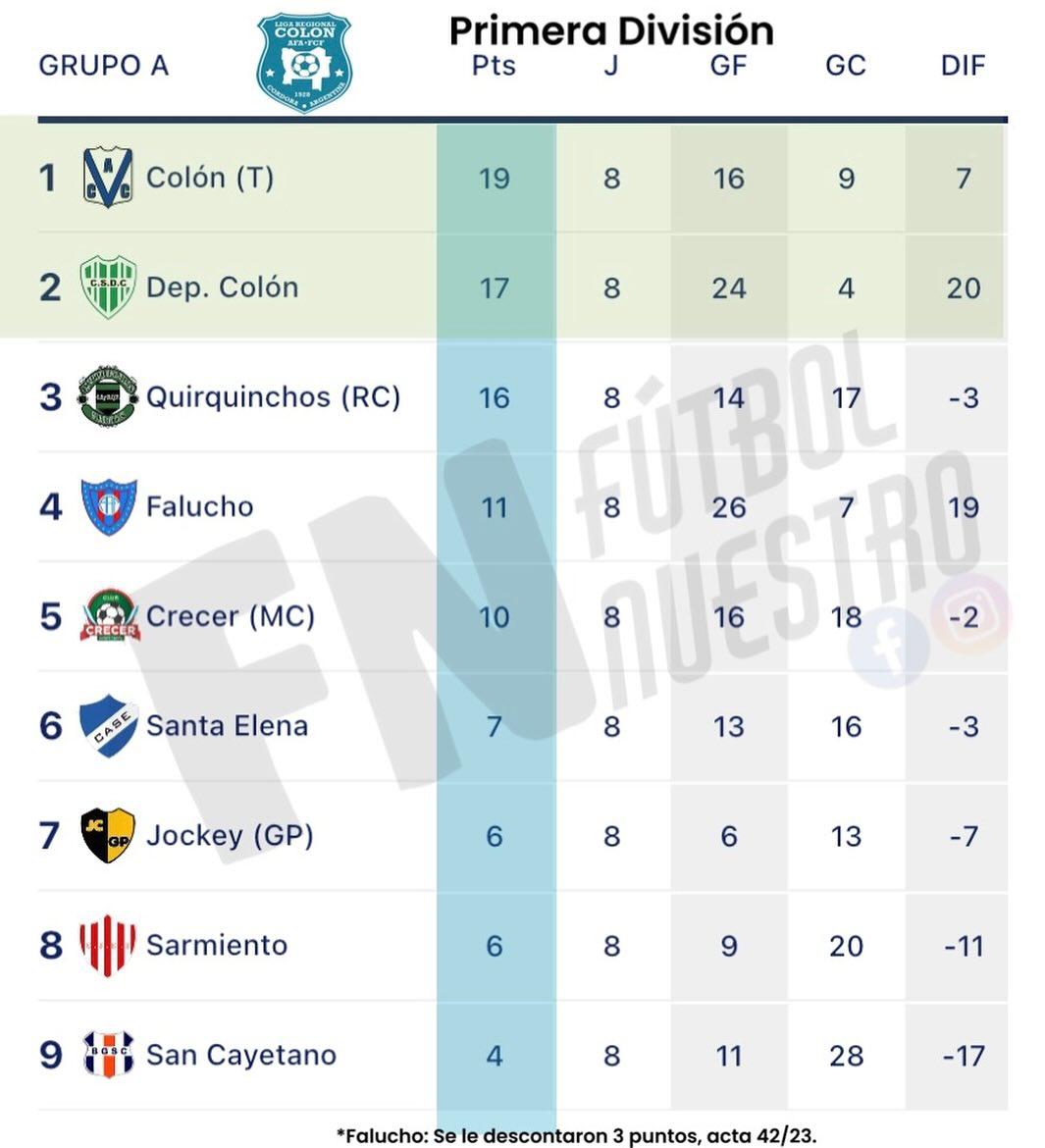The height and width of the screenshot is (1148, 1045).
Task: Select the Pts column header
Action: [494, 66]
